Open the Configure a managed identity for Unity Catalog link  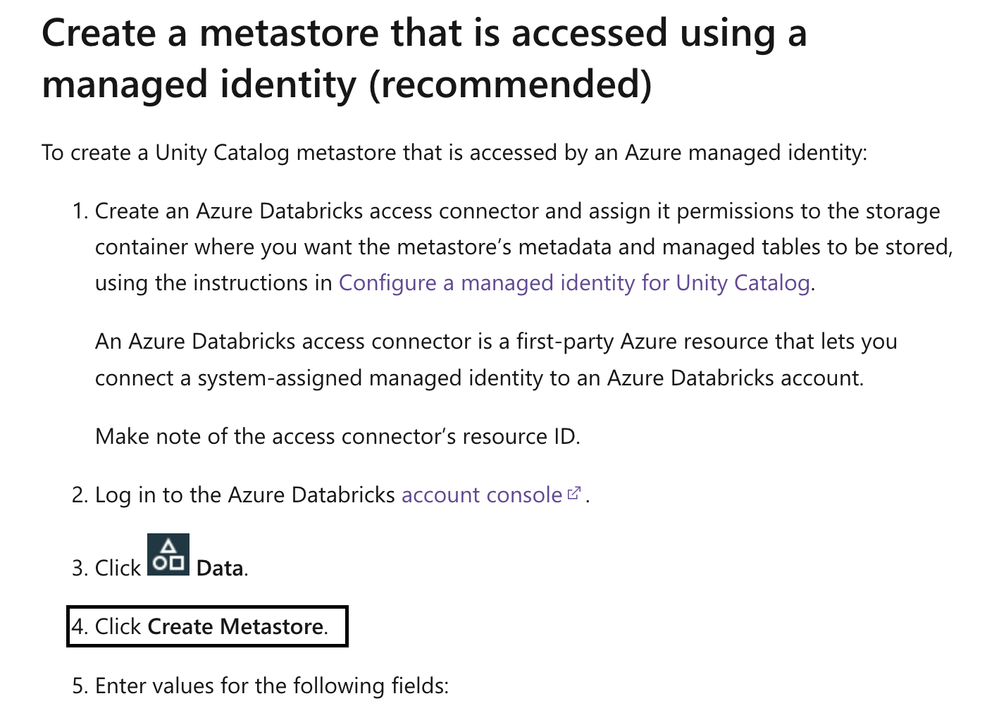[x=575, y=283]
